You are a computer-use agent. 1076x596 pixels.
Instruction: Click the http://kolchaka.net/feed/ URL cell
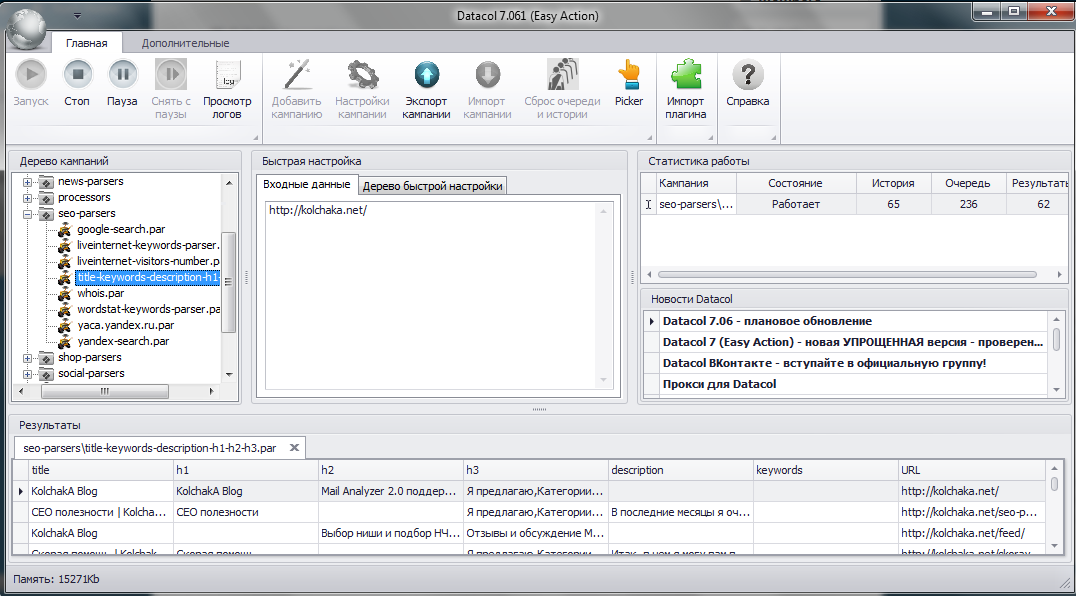pyautogui.click(x=970, y=533)
